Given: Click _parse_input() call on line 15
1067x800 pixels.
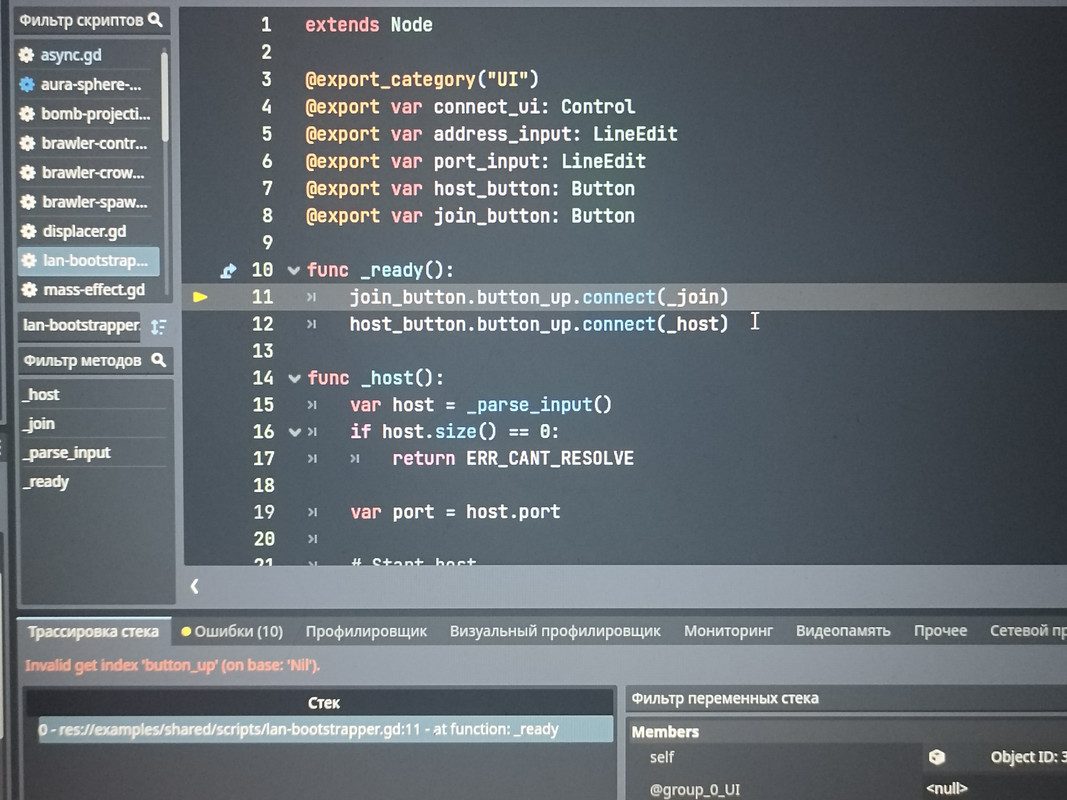Looking at the screenshot, I should click(x=539, y=405).
